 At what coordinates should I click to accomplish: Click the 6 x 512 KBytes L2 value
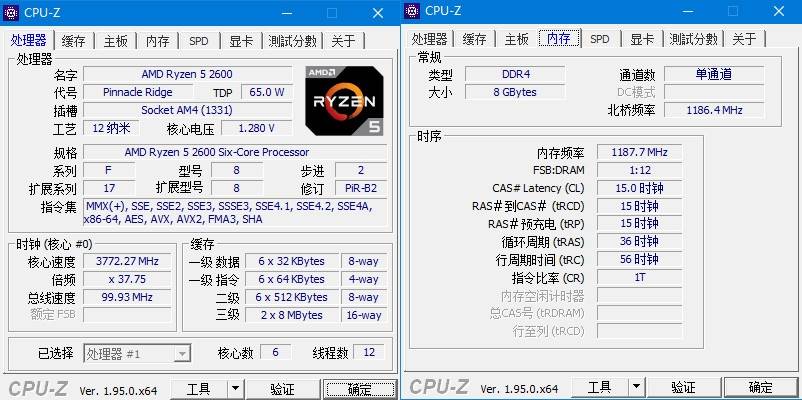[x=292, y=297]
